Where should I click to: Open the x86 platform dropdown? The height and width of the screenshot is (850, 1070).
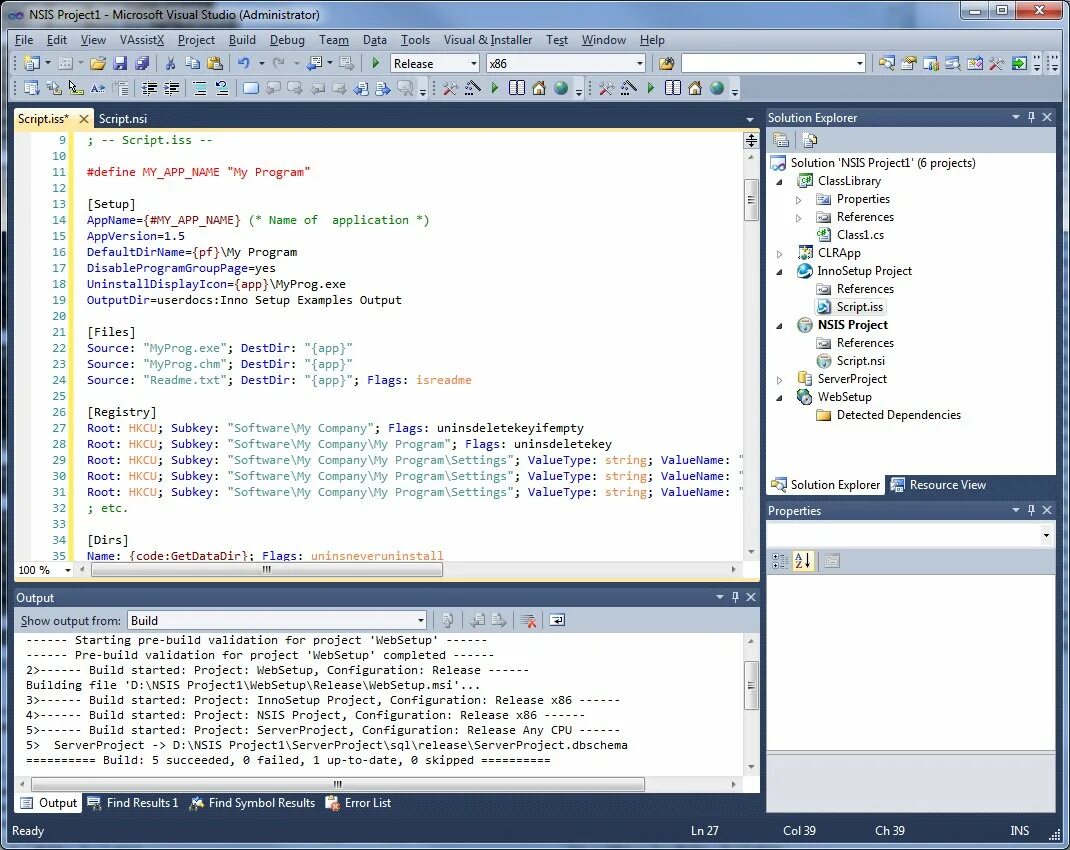click(x=639, y=63)
